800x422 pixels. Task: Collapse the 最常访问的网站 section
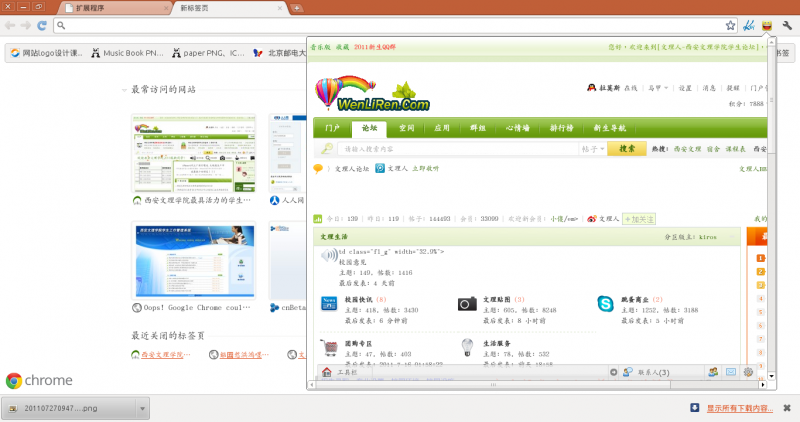[124, 90]
